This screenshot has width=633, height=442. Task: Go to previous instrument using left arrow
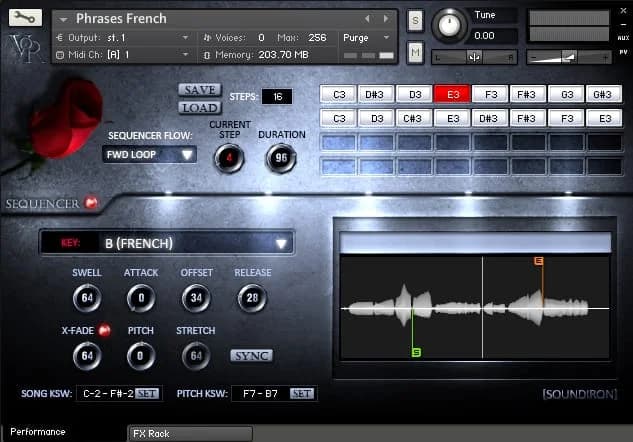367,18
